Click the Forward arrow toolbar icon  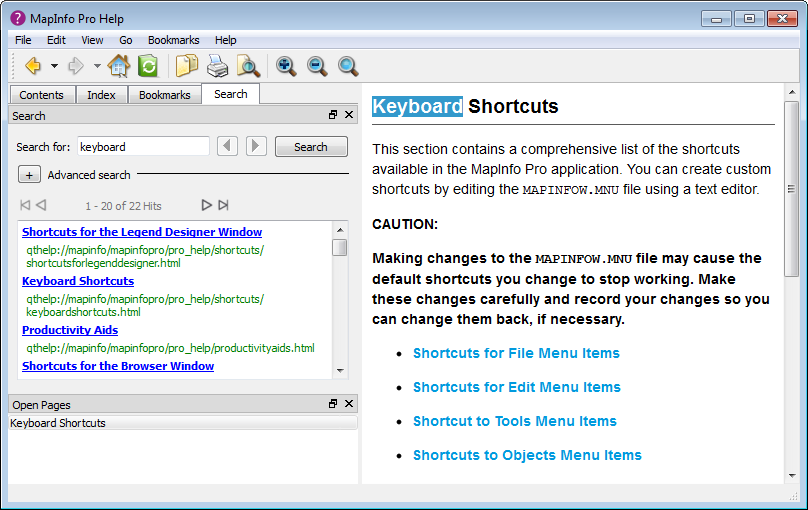(x=76, y=66)
